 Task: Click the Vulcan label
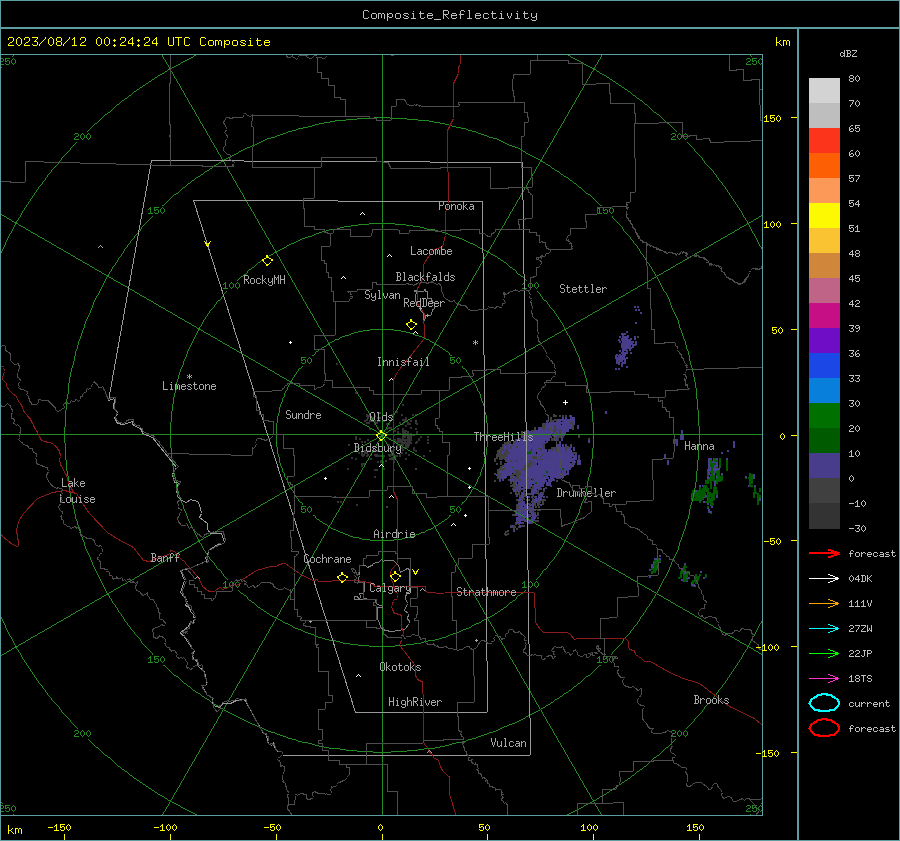[509, 743]
